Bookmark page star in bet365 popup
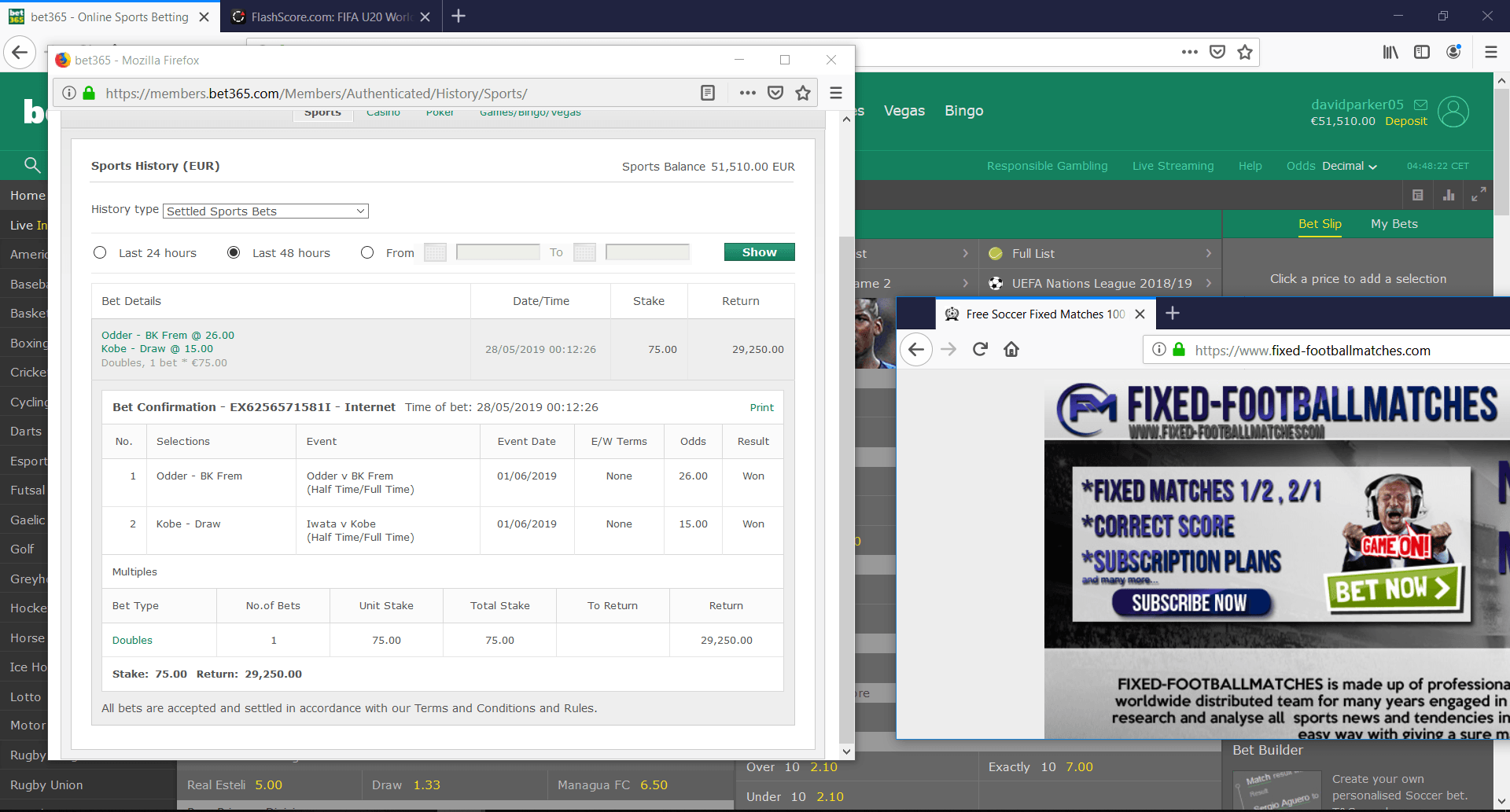This screenshot has height=812, width=1510. (803, 93)
